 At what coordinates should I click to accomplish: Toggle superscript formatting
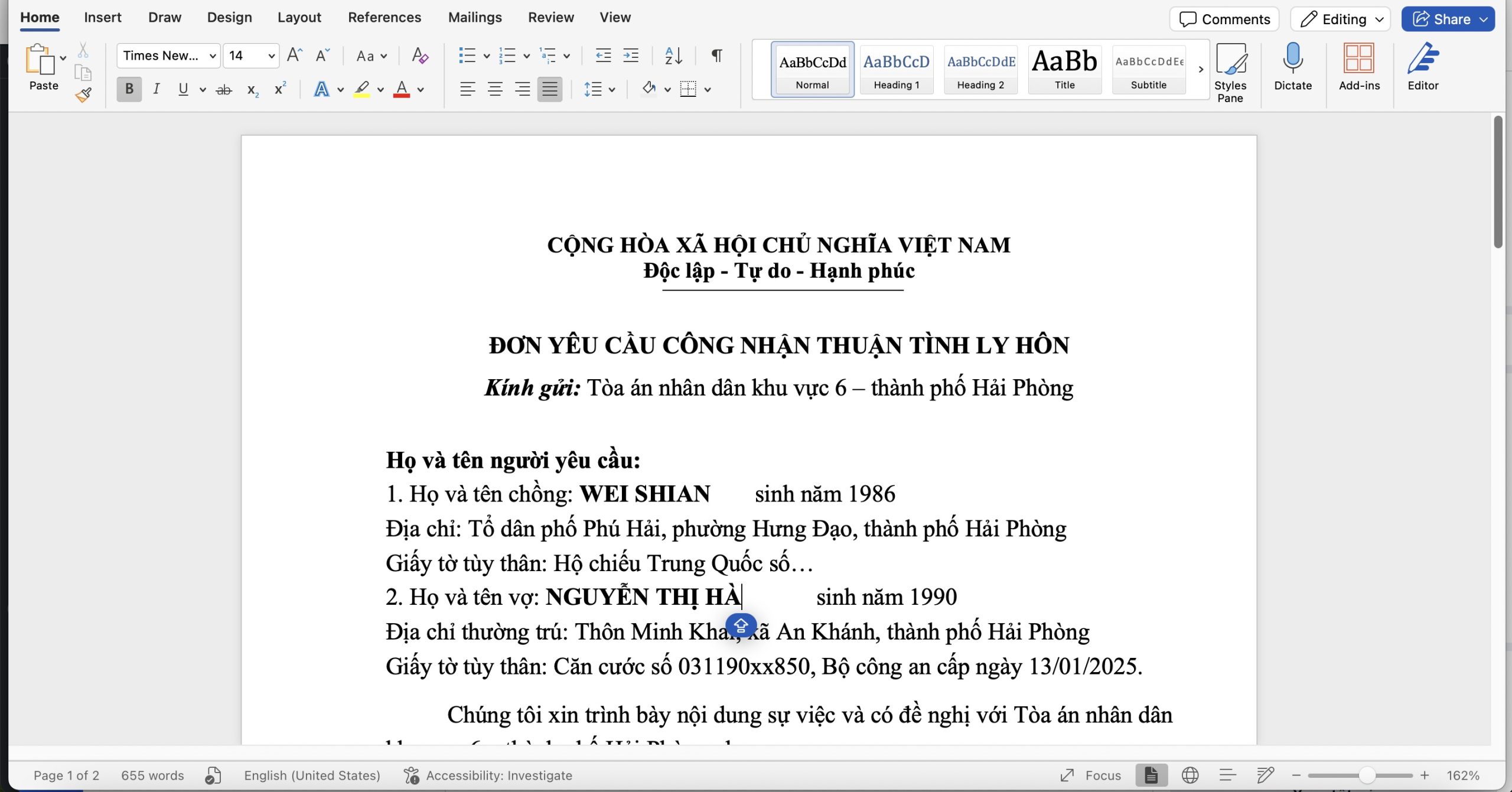coord(279,89)
